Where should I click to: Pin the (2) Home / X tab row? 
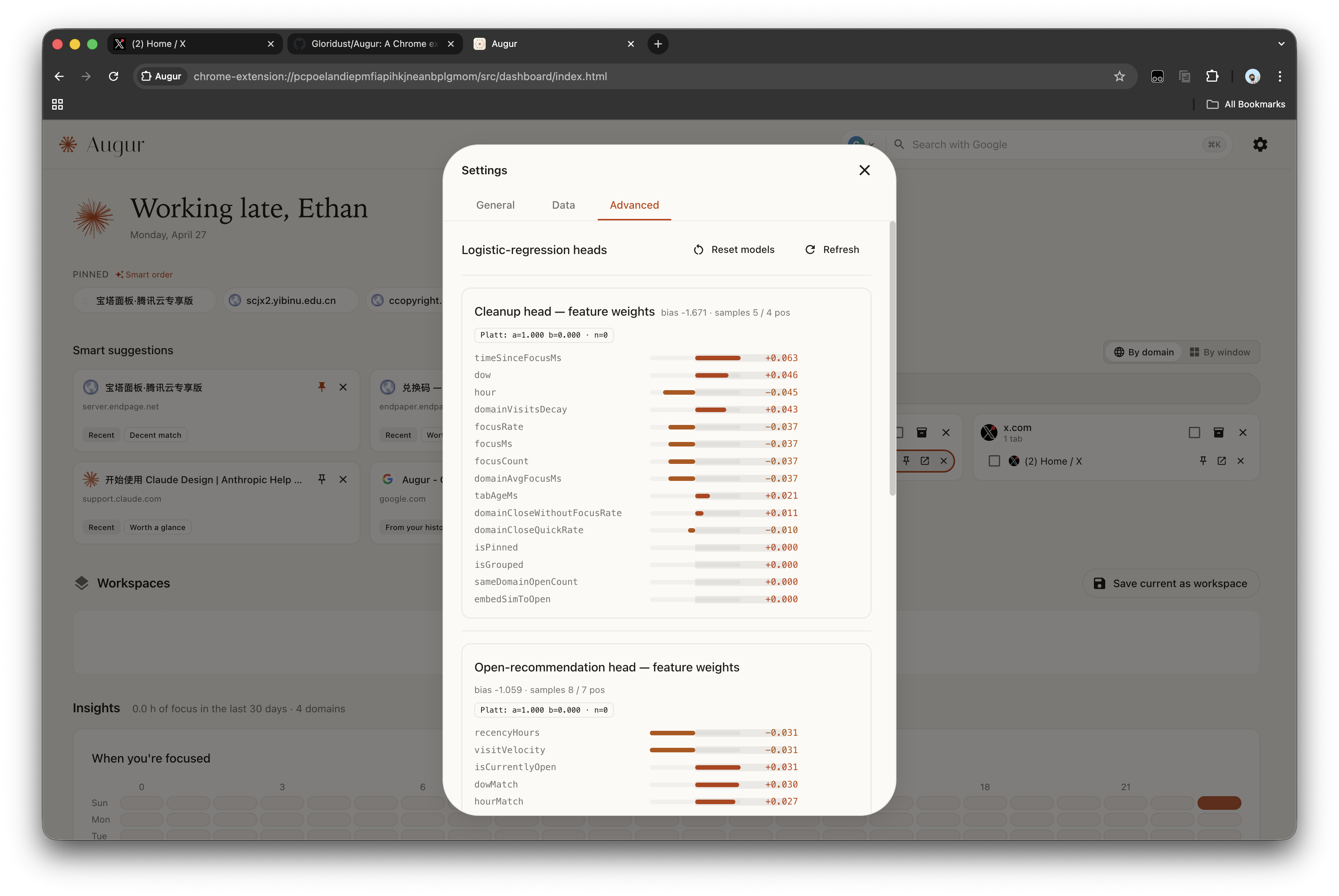[x=1203, y=460]
